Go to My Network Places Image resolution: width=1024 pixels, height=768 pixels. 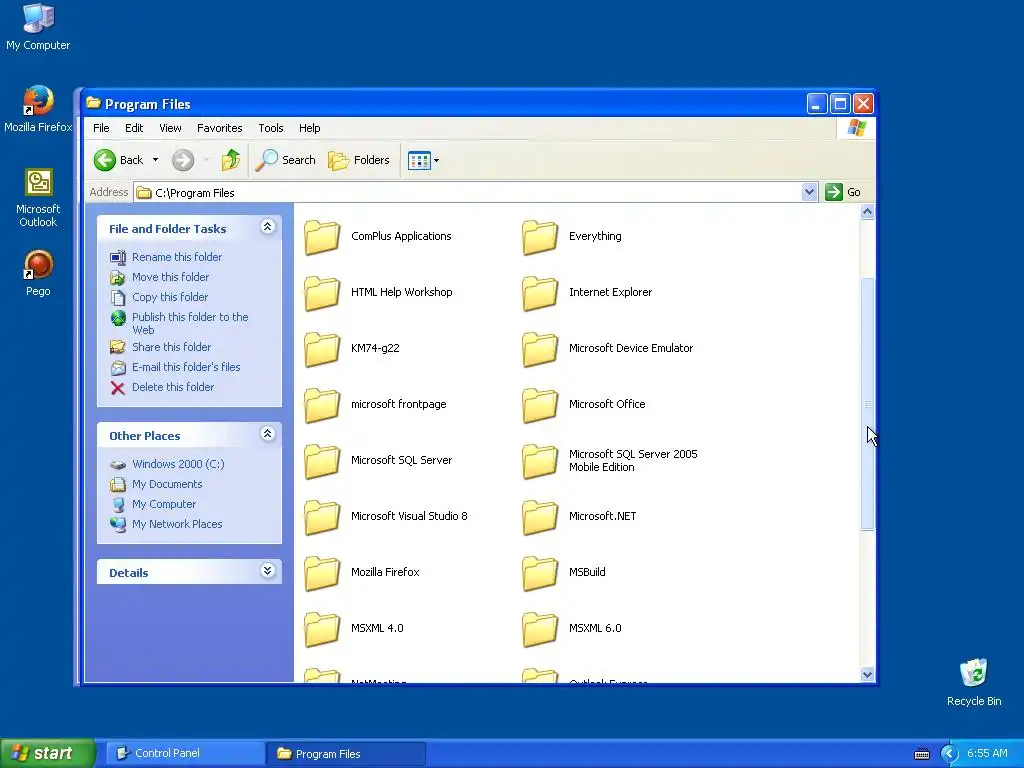click(177, 524)
